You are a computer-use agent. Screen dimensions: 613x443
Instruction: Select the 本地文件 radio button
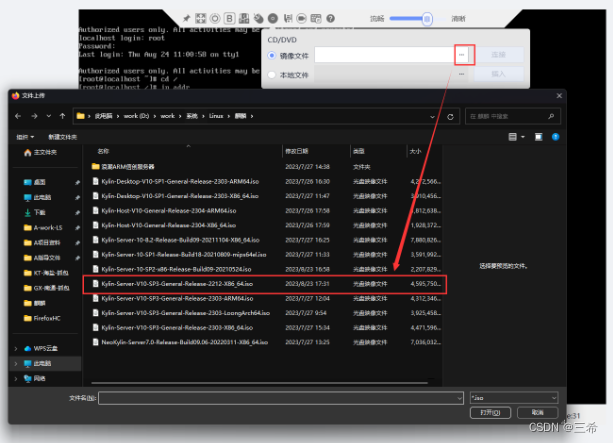(x=272, y=74)
